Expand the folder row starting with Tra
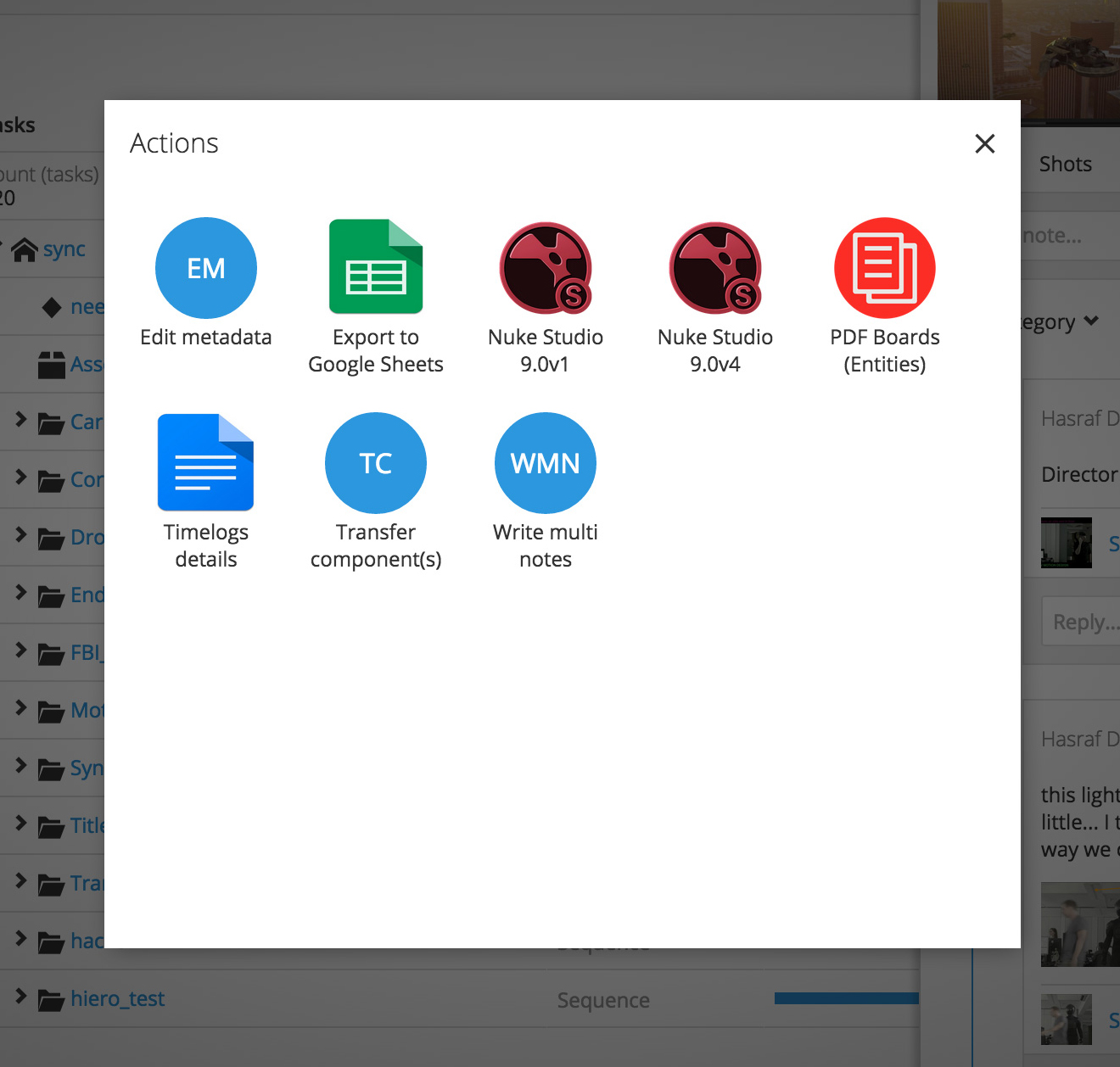 [21, 881]
